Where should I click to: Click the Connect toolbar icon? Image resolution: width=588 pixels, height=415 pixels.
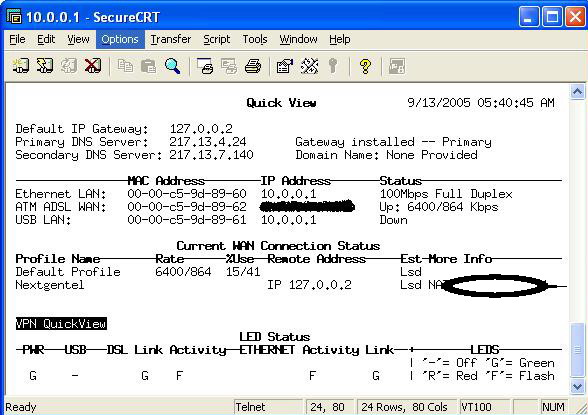tap(21, 66)
